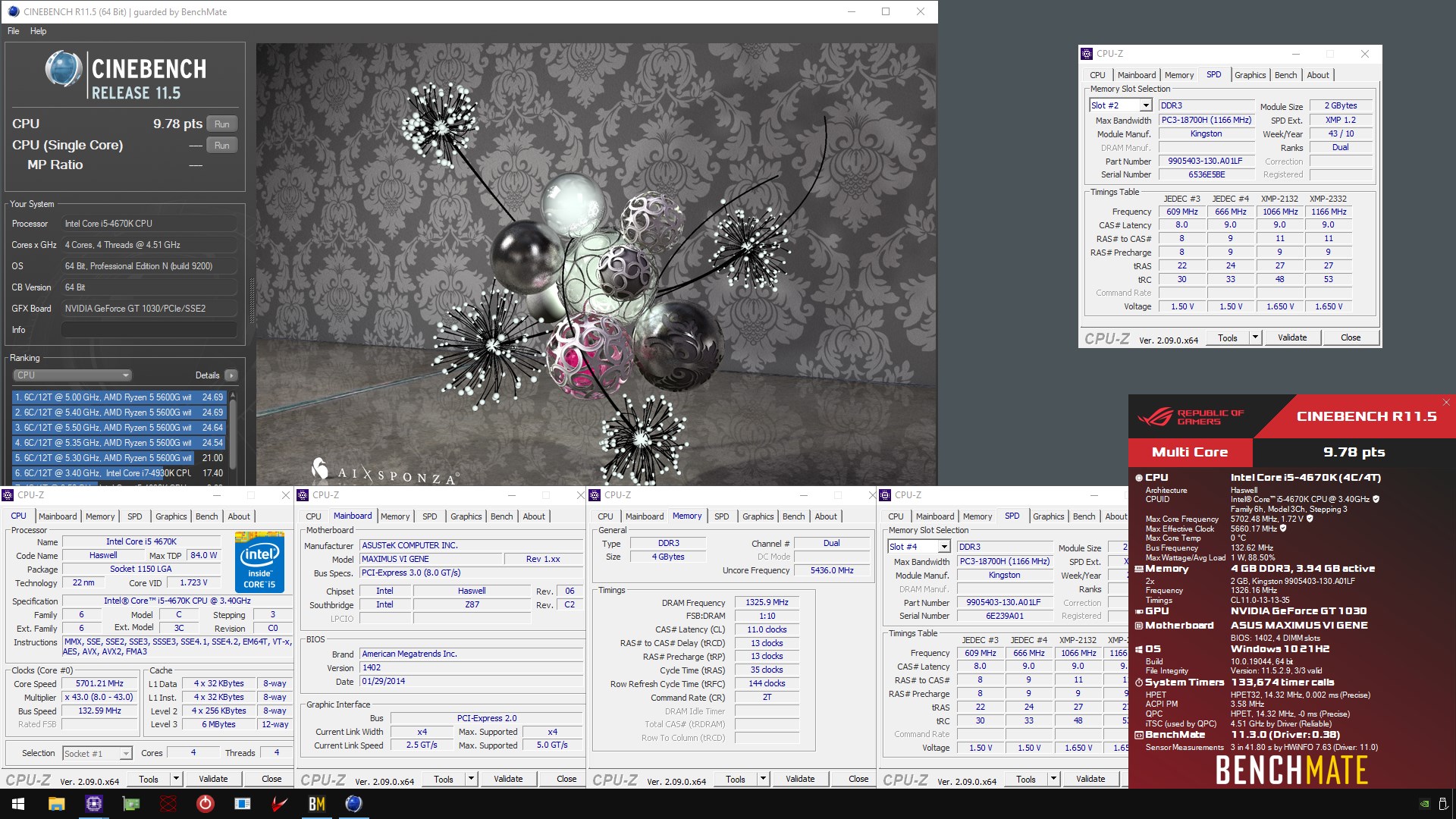Open the Cinebench File menu
This screenshot has height=819, width=1456.
pos(14,31)
